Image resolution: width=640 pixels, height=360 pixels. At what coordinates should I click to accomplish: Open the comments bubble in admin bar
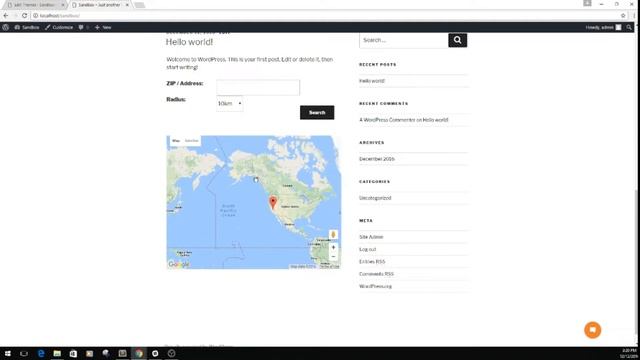(x=83, y=27)
